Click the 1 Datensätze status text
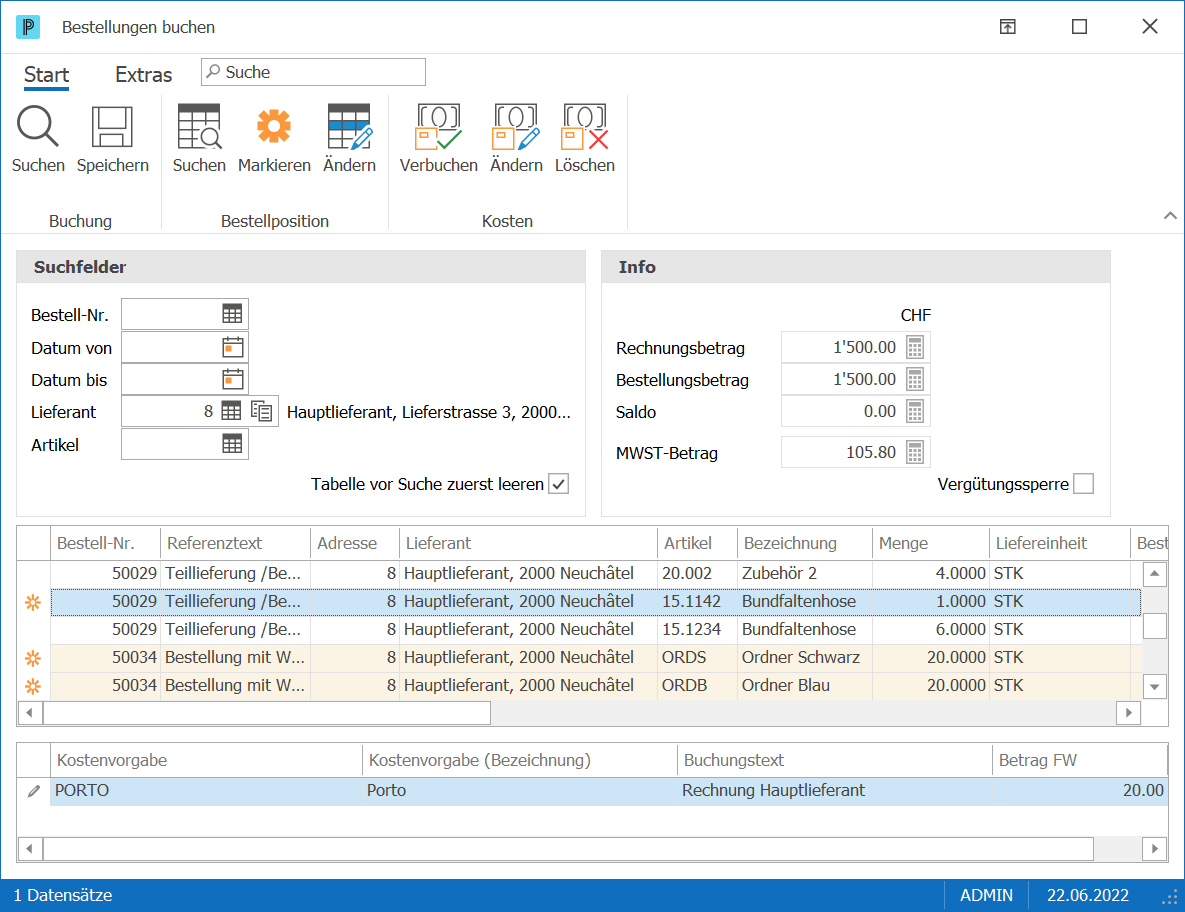The image size is (1185, 912). (x=63, y=895)
